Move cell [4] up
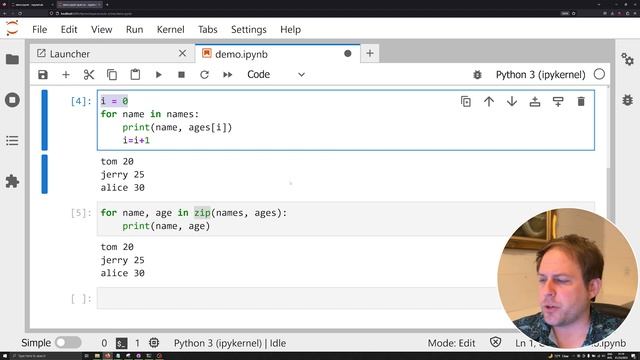 [x=489, y=102]
